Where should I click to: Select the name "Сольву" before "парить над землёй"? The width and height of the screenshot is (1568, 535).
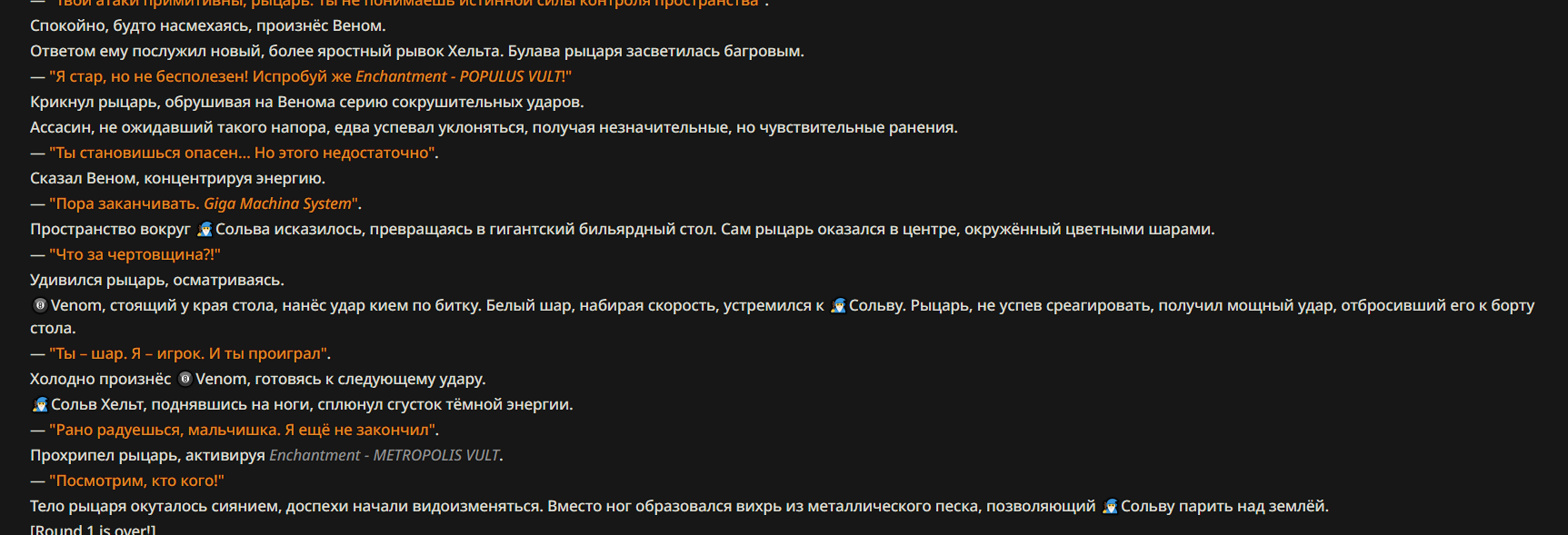[x=1147, y=506]
